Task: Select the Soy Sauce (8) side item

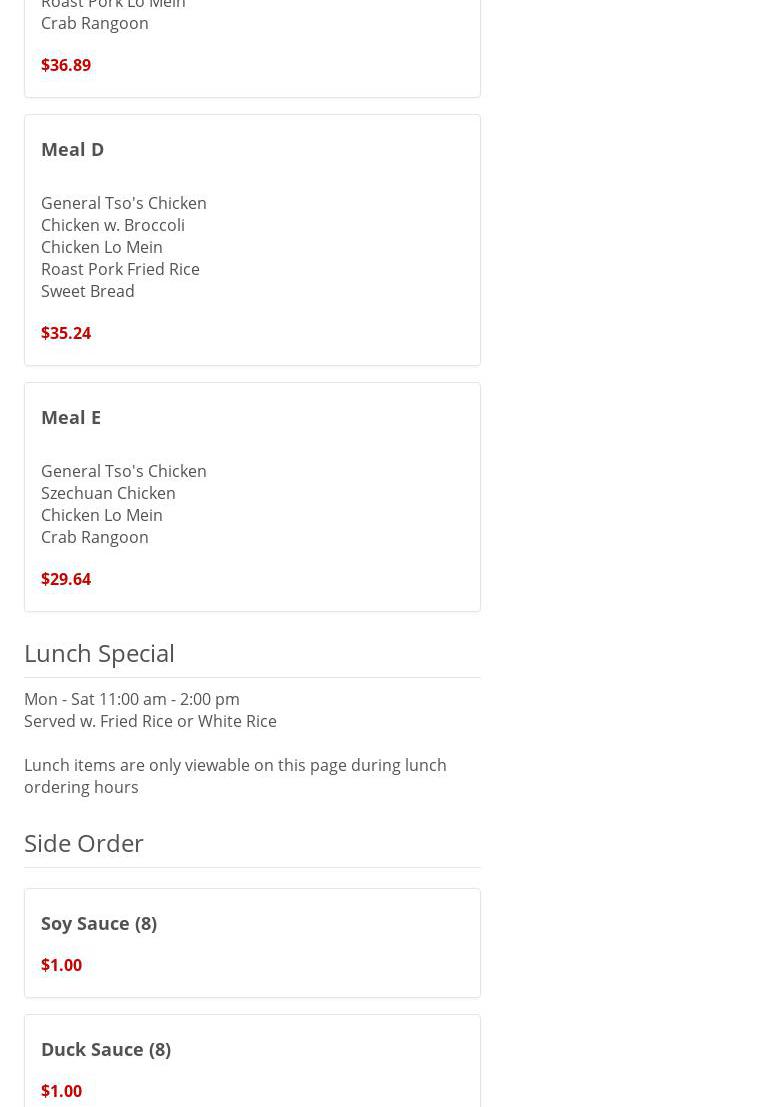Action: click(x=99, y=923)
